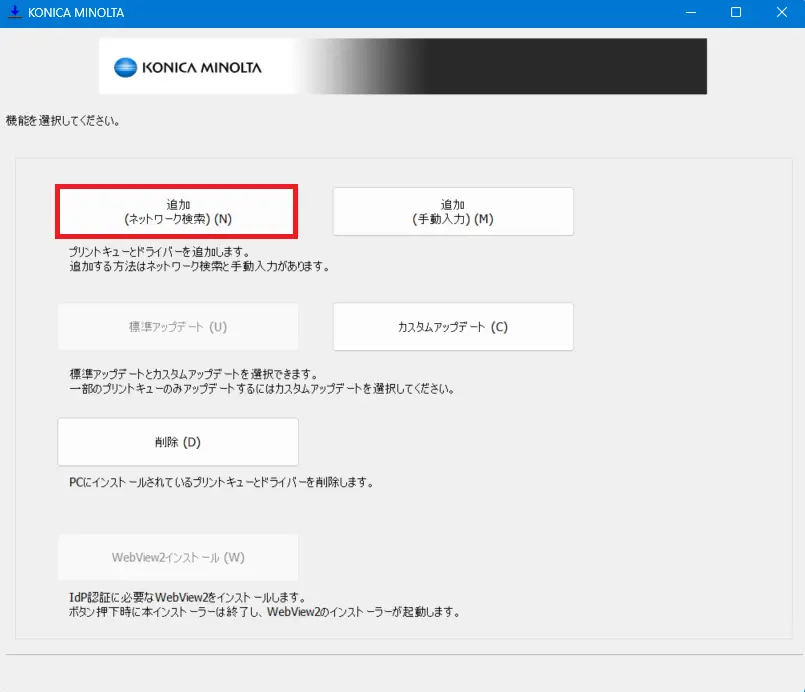Click the 機能を選択してください prompt text
The height and width of the screenshot is (692, 805).
pyautogui.click(x=63, y=121)
